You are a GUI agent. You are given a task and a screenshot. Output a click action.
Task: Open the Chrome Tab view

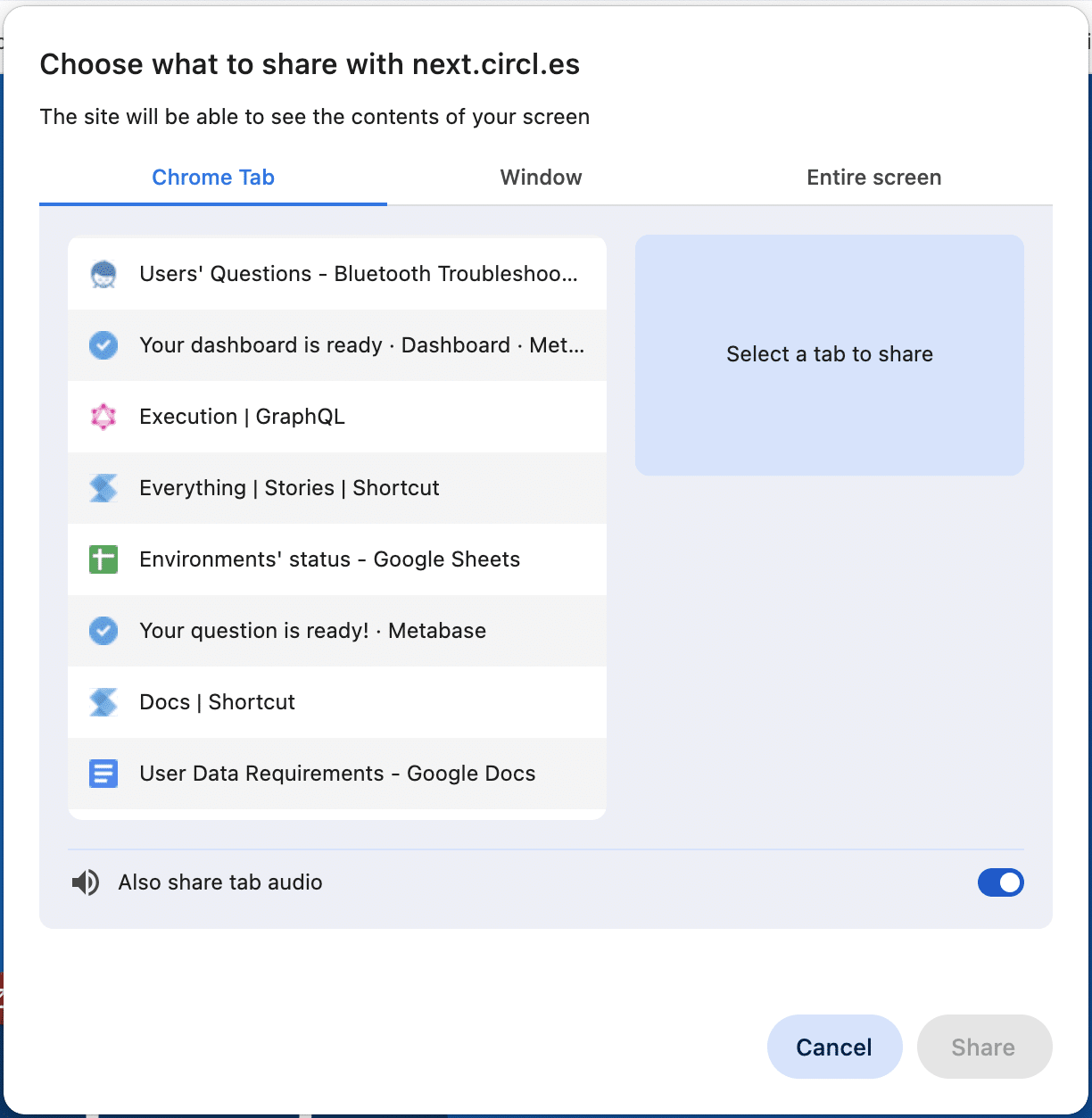(x=213, y=177)
